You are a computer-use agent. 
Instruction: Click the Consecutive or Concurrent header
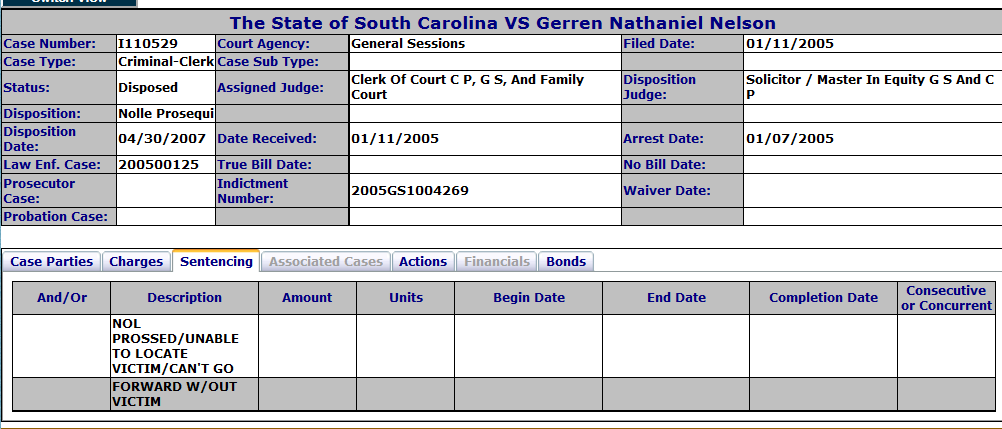[x=946, y=298]
